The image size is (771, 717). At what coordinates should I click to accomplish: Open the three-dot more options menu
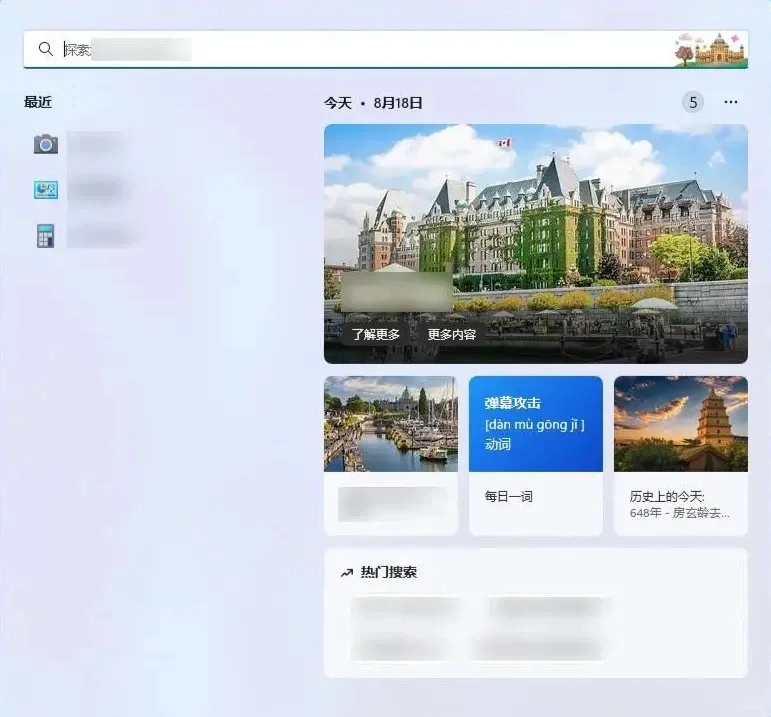pyautogui.click(x=731, y=102)
